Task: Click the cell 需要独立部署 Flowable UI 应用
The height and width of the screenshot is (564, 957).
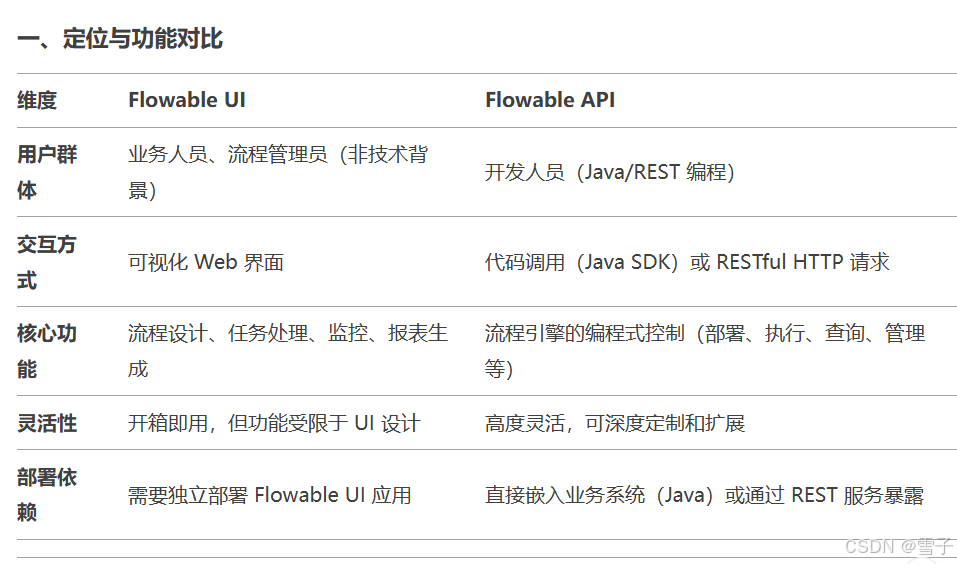Action: [270, 495]
